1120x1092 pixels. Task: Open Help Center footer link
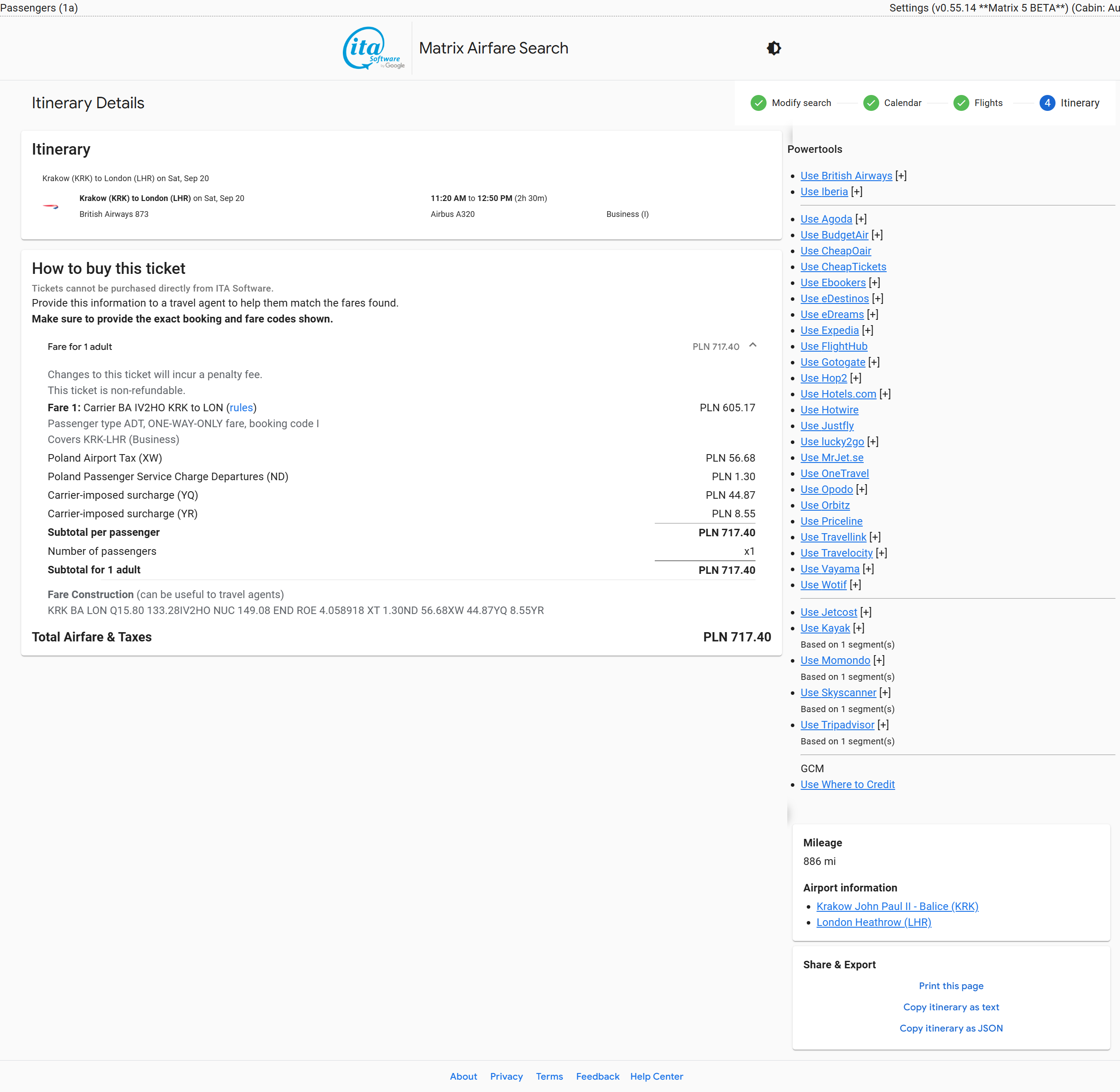[656, 1077]
